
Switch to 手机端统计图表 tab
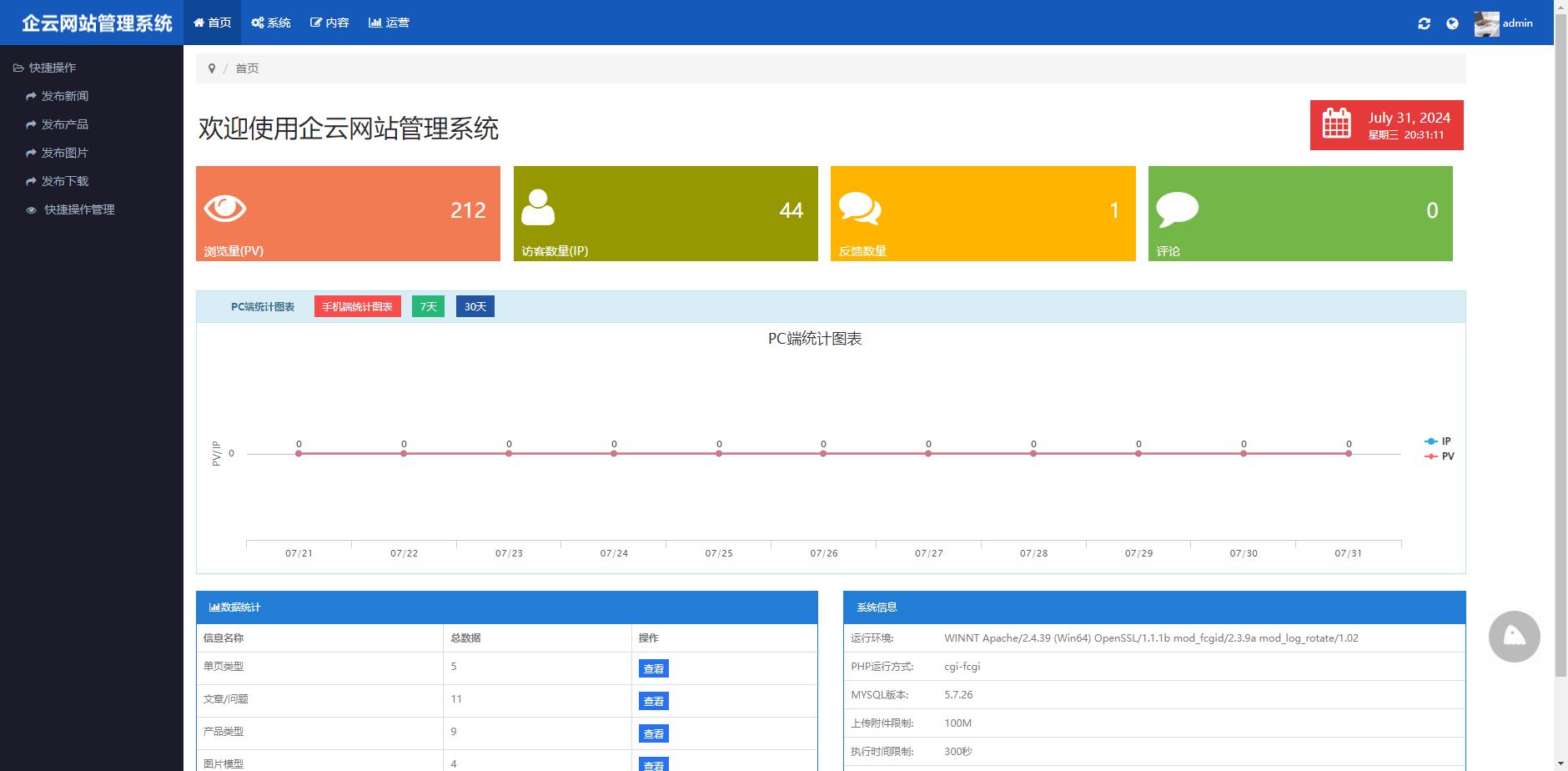(358, 307)
